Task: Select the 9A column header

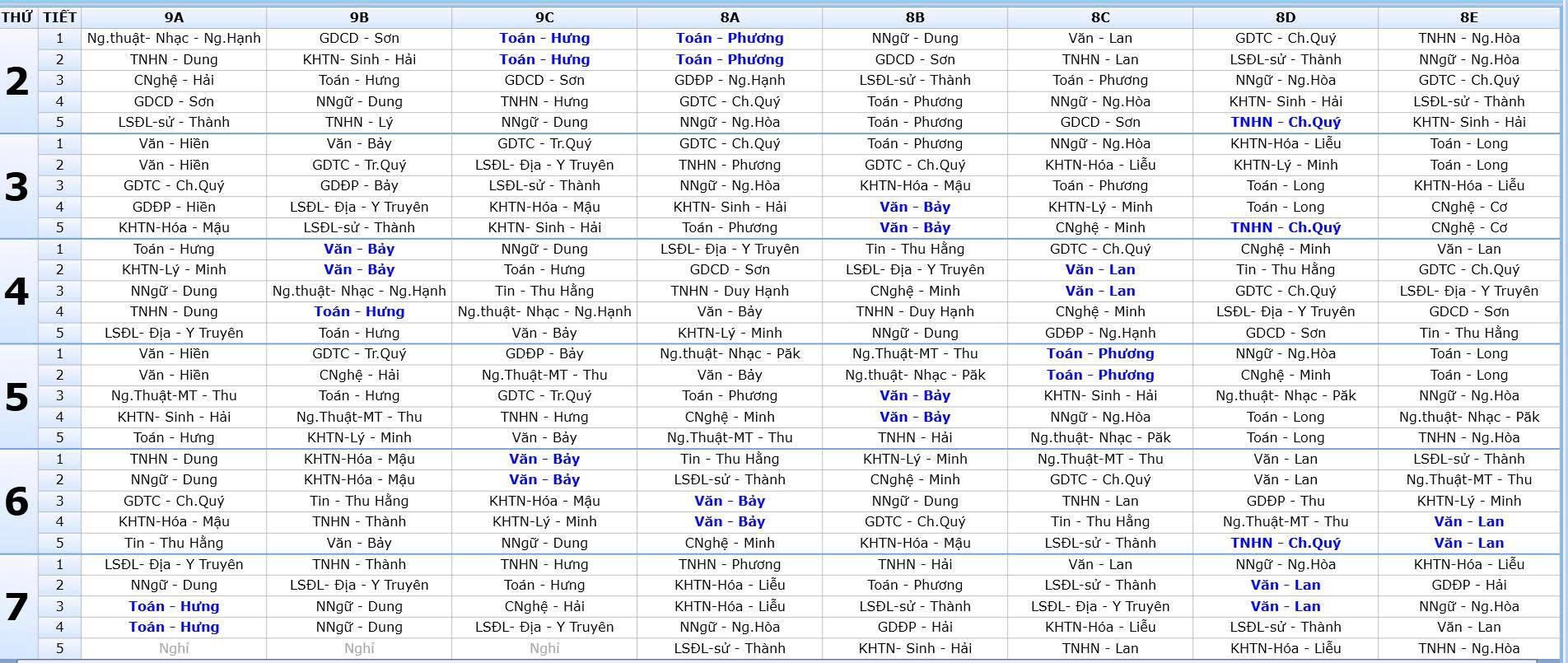Action: click(174, 17)
